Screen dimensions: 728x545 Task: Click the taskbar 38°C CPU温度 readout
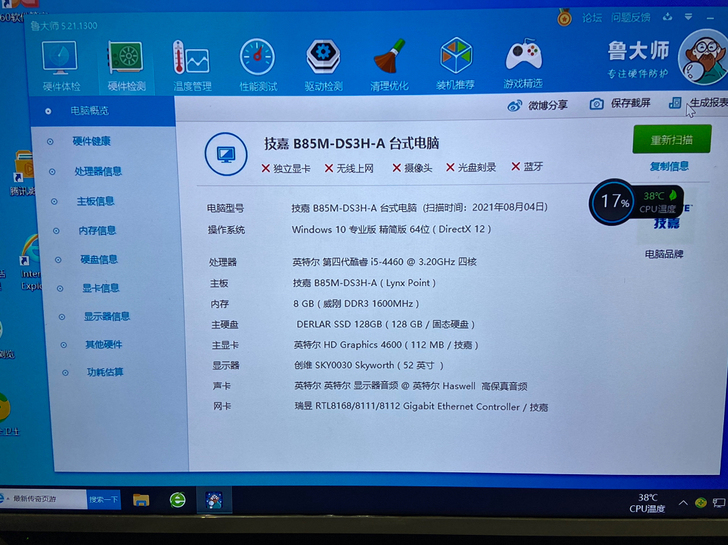pyautogui.click(x=647, y=503)
